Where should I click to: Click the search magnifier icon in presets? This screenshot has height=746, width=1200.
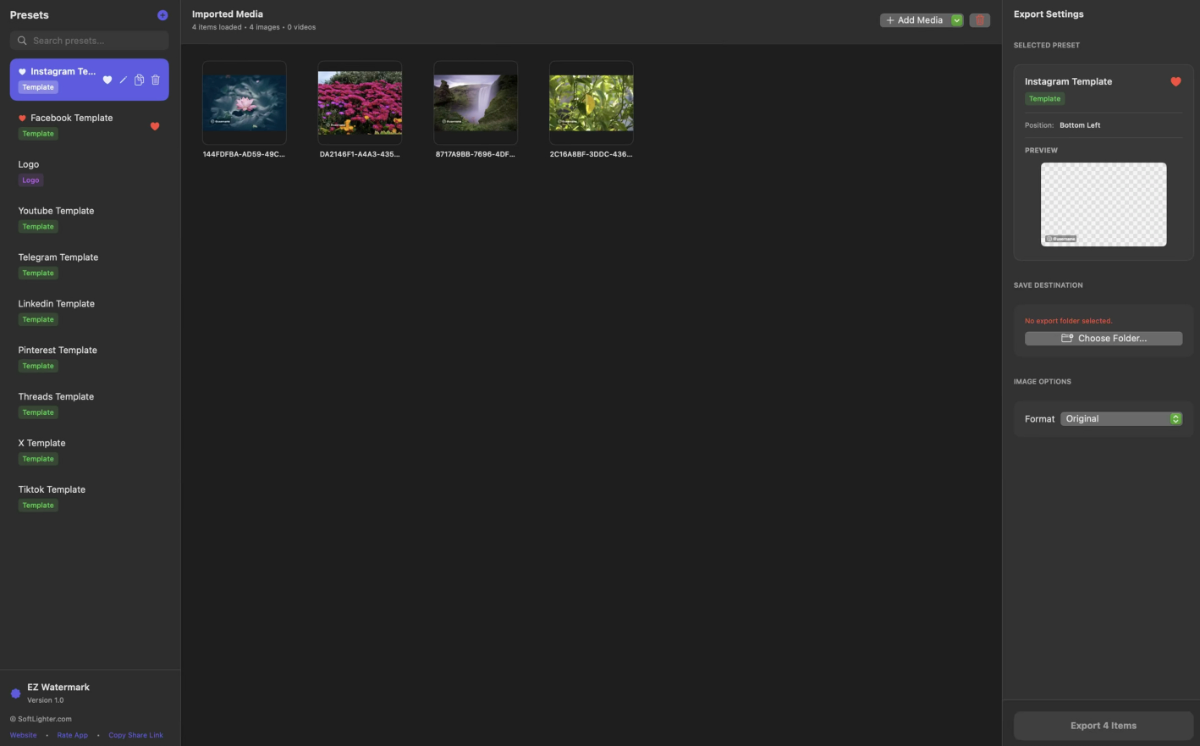click(x=22, y=41)
